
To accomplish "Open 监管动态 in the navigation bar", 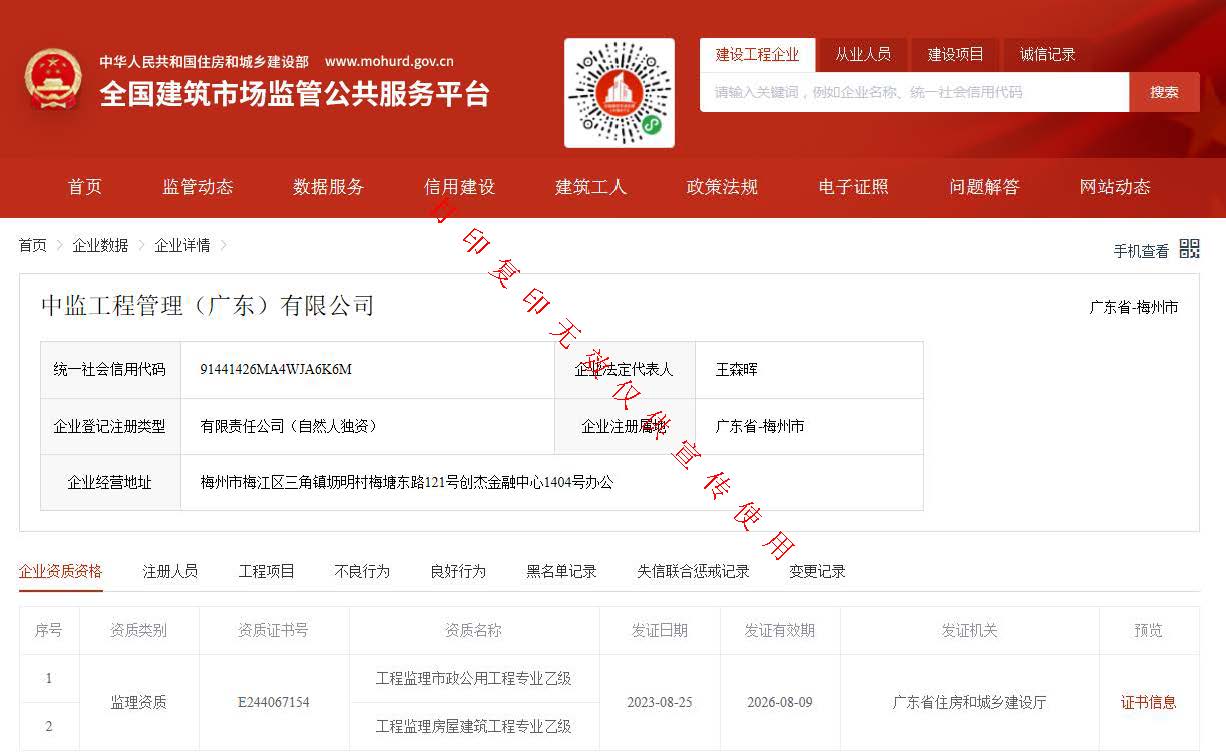I will pyautogui.click(x=198, y=187).
